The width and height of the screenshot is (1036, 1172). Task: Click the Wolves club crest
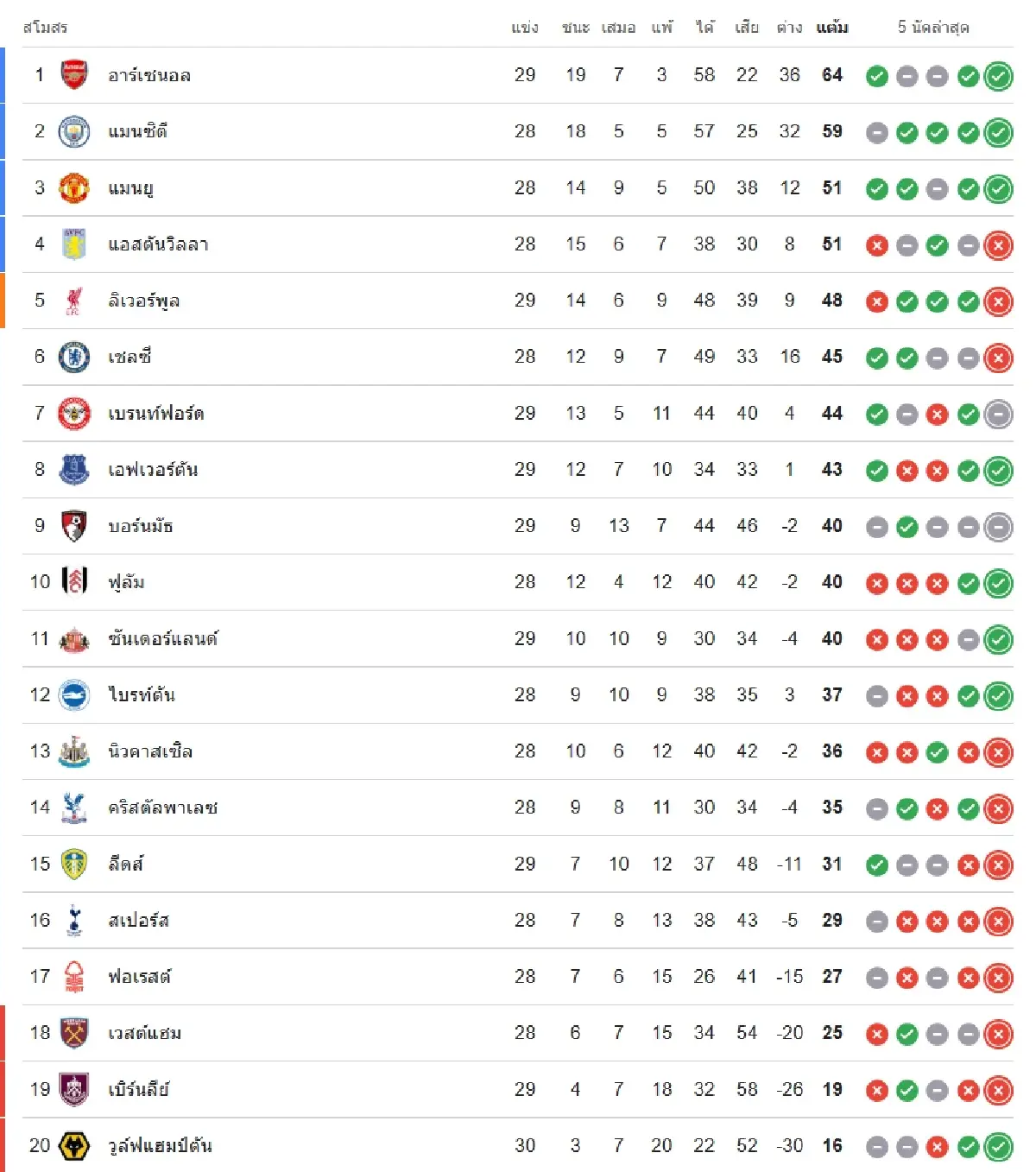pyautogui.click(x=73, y=1145)
